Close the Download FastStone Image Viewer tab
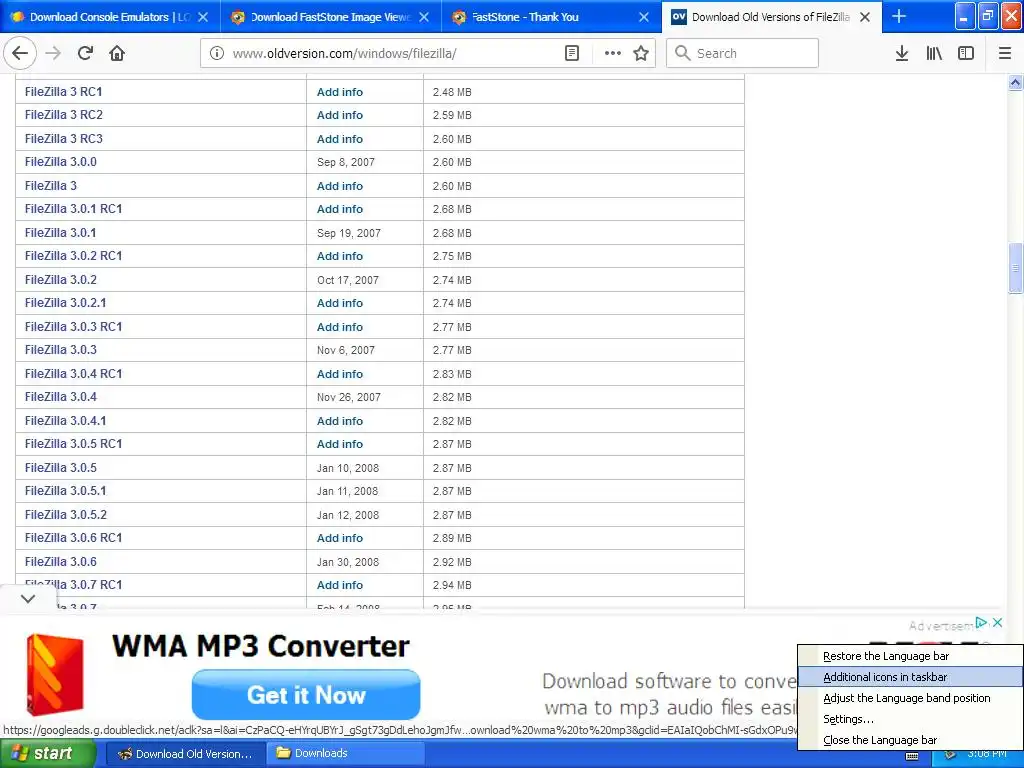 (x=424, y=17)
